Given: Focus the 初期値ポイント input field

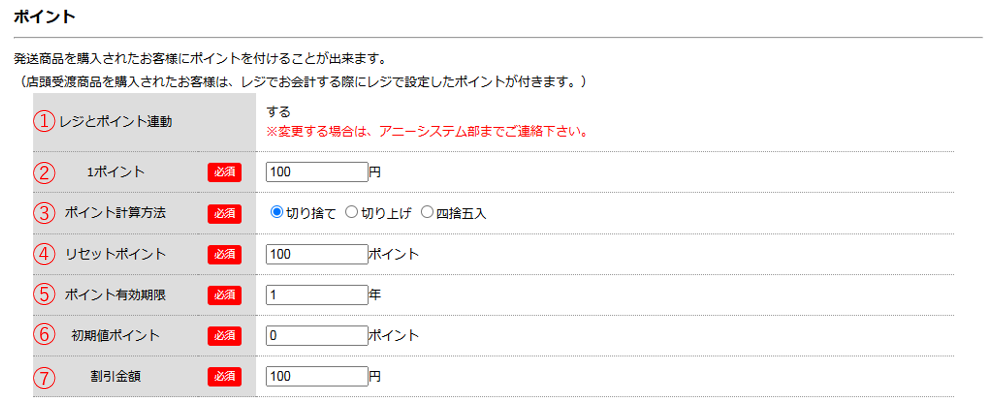Looking at the screenshot, I should click(317, 336).
